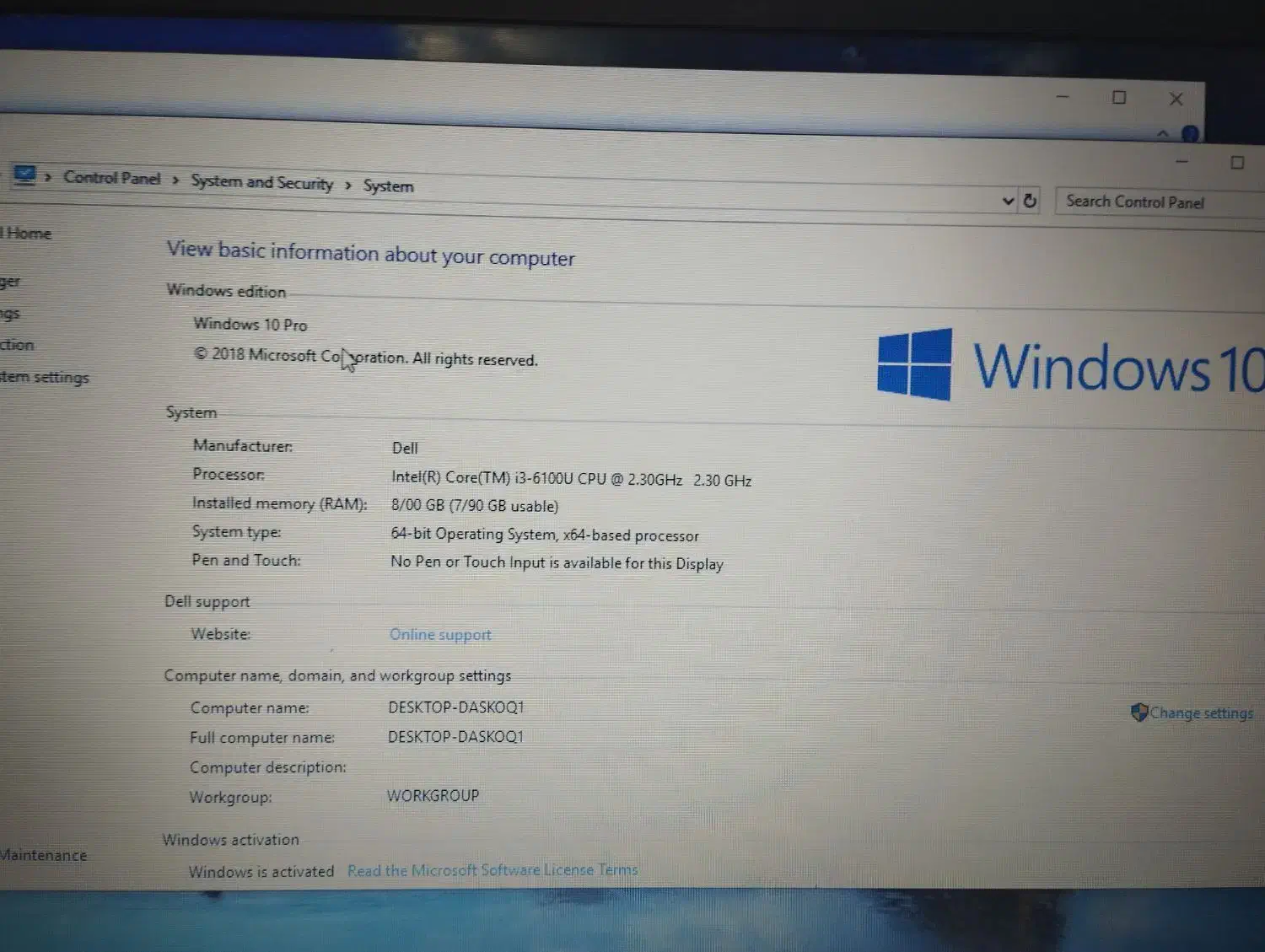
Task: Click the blue help icon in the background window
Action: [x=1190, y=134]
